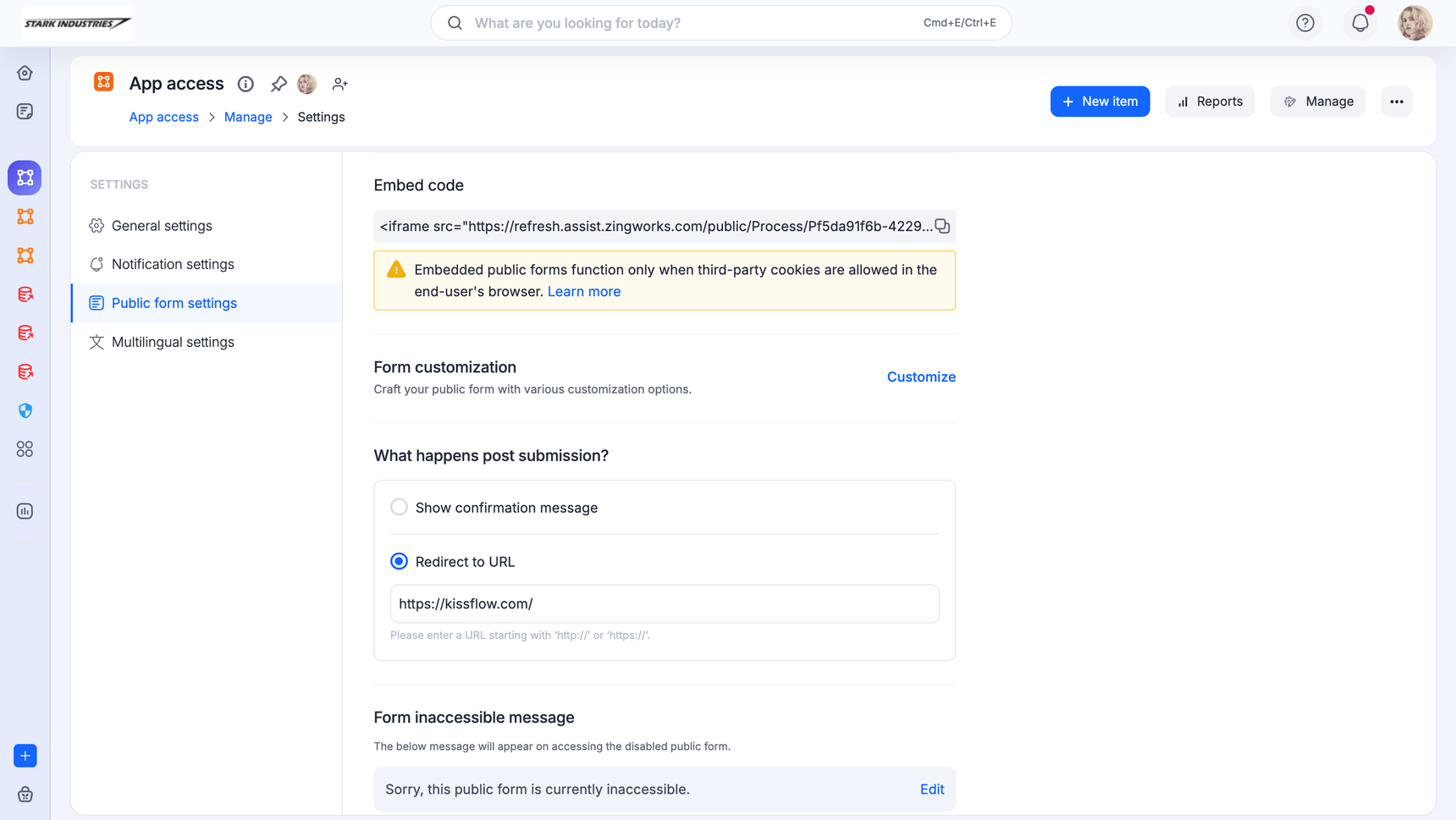Select the Redirect to URL option
This screenshot has height=820, width=1456.
click(x=399, y=562)
